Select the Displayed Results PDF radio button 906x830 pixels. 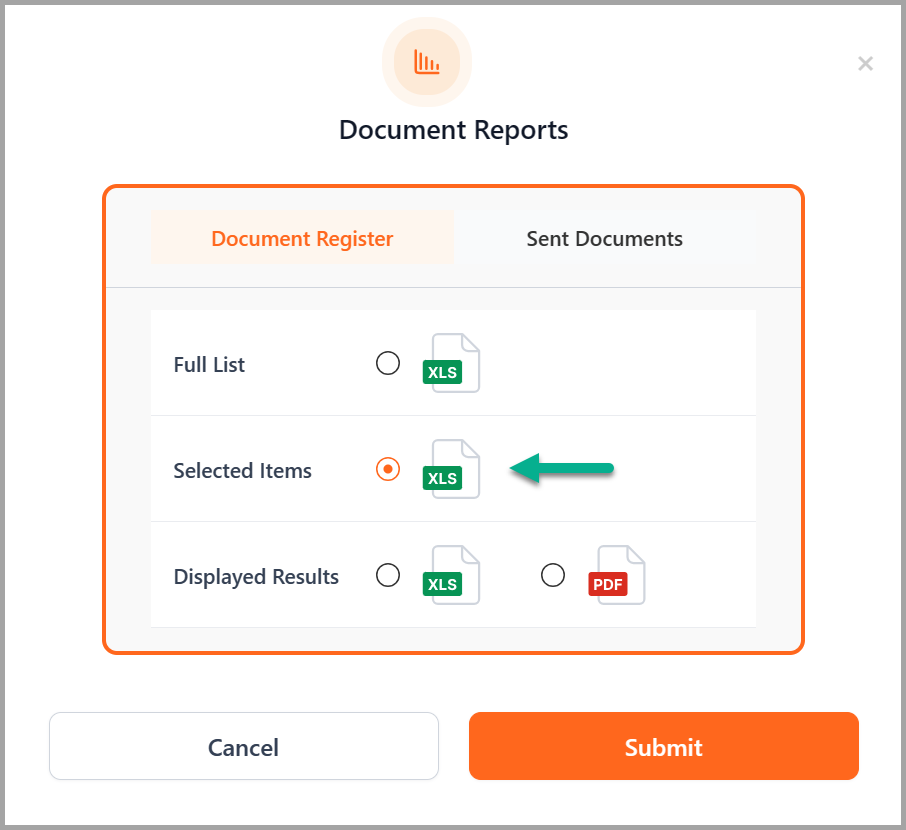click(x=553, y=575)
